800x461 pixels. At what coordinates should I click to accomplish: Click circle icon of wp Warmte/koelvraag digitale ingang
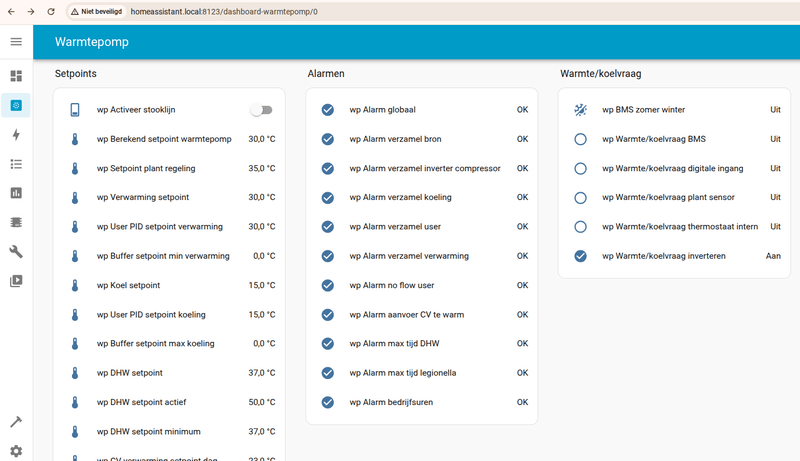[x=580, y=168]
